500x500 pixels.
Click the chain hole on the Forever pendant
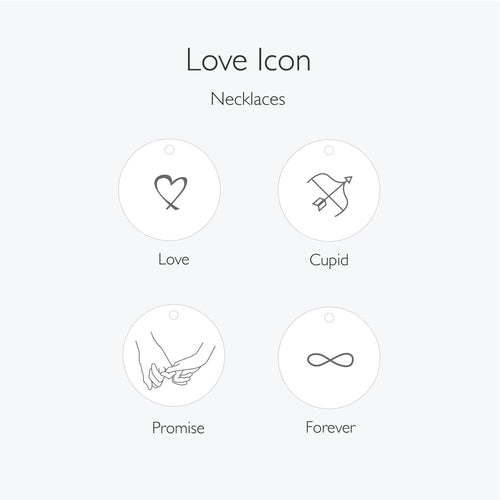click(329, 318)
